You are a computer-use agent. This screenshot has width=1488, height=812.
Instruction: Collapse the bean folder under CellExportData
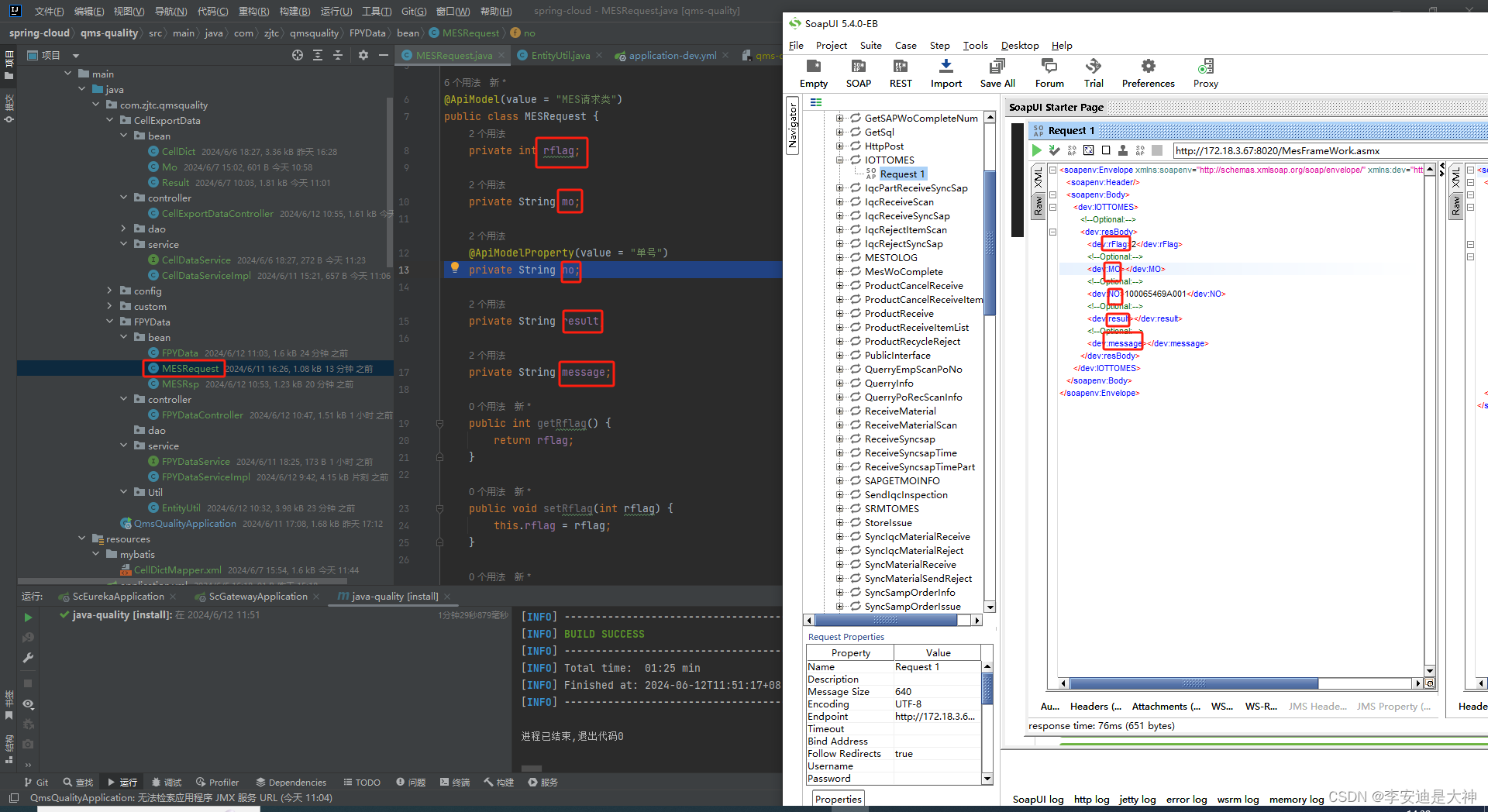coord(123,135)
